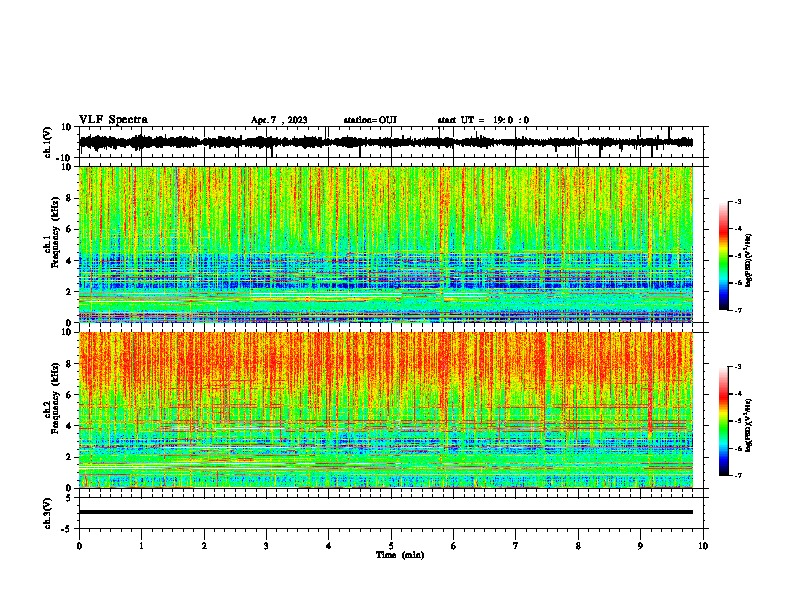Click the "VLF Spectra" plot title
The height and width of the screenshot is (612, 792).
coord(113,120)
